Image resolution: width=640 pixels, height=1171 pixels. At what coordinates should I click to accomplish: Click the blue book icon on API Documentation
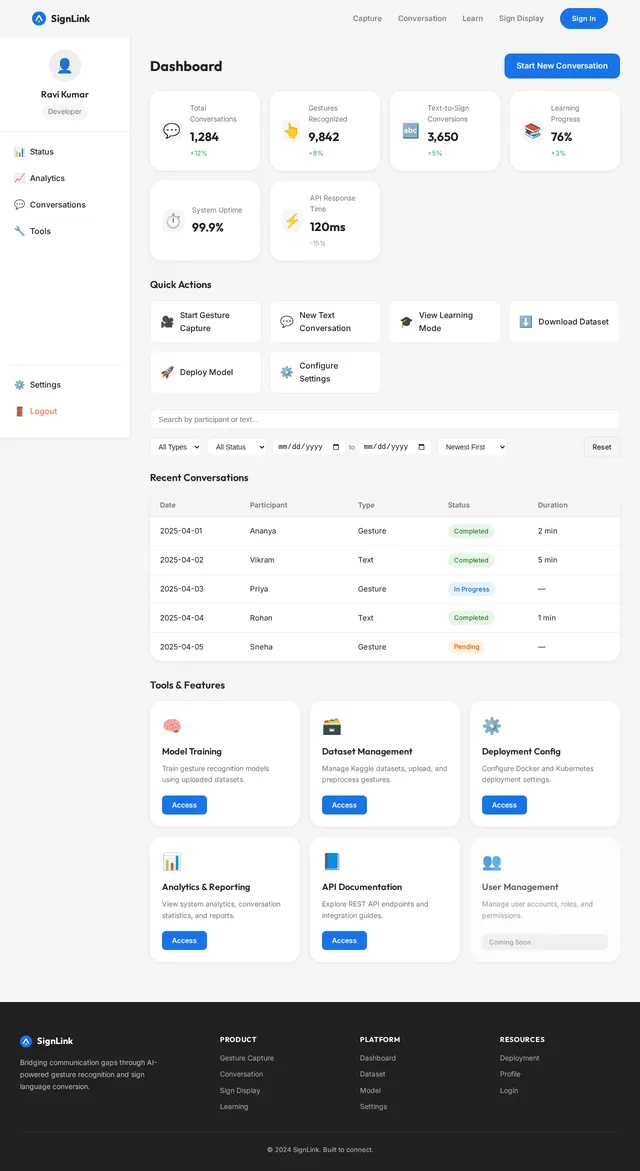332,862
